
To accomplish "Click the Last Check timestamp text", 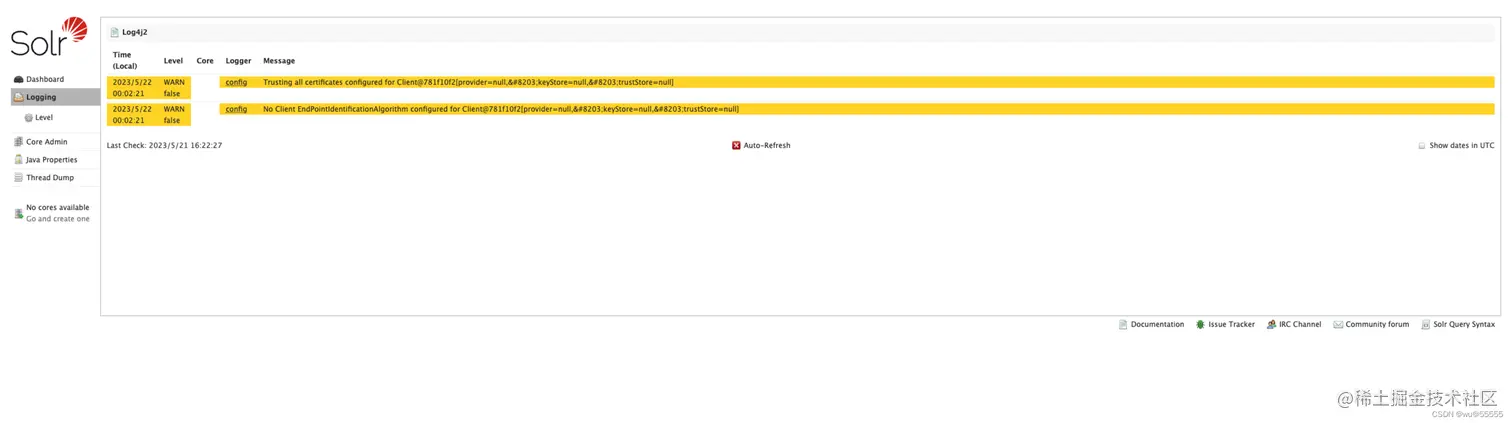I will click(x=164, y=145).
